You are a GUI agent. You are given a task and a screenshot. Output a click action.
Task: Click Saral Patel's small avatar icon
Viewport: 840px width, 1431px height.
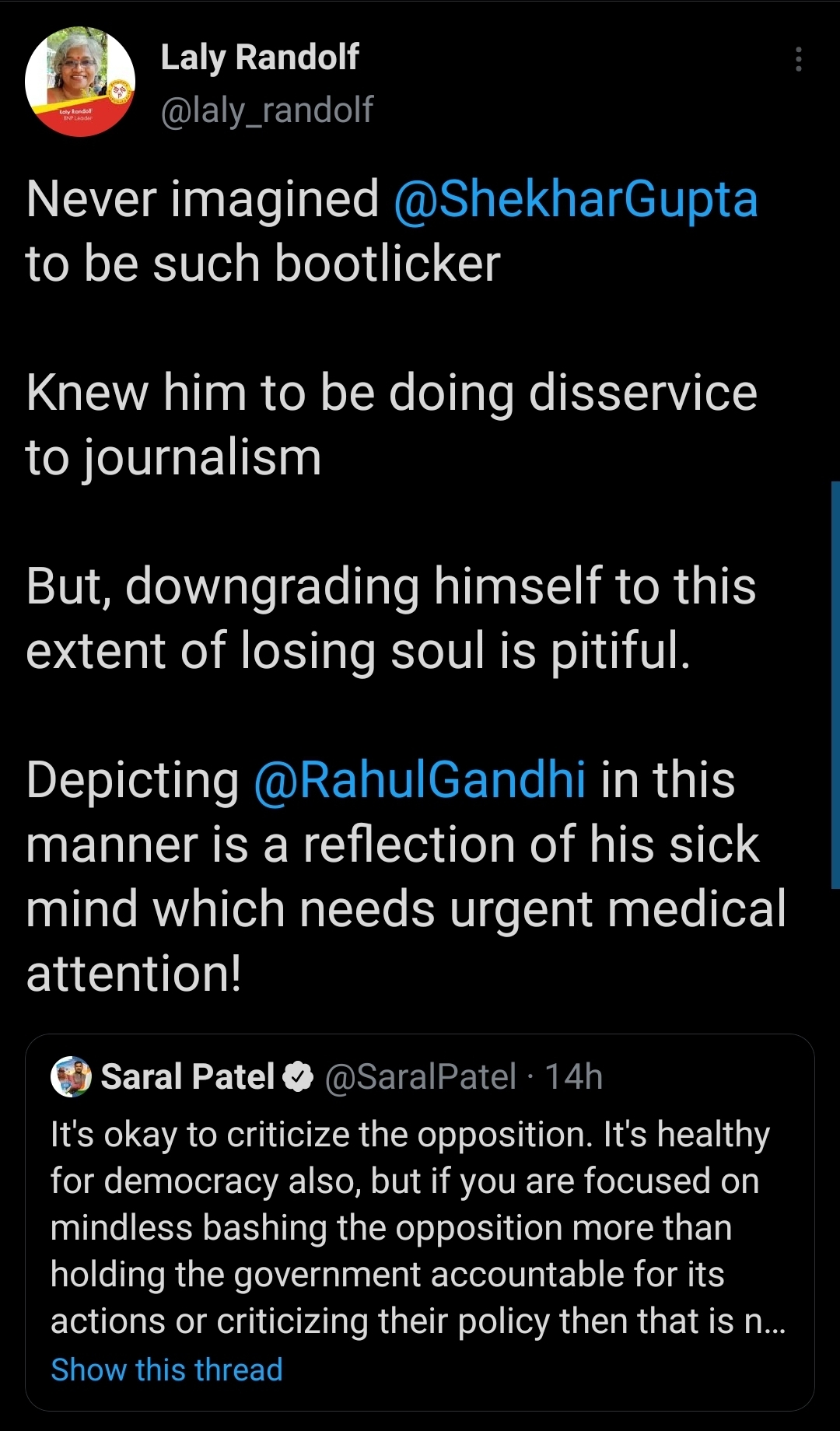71,1076
